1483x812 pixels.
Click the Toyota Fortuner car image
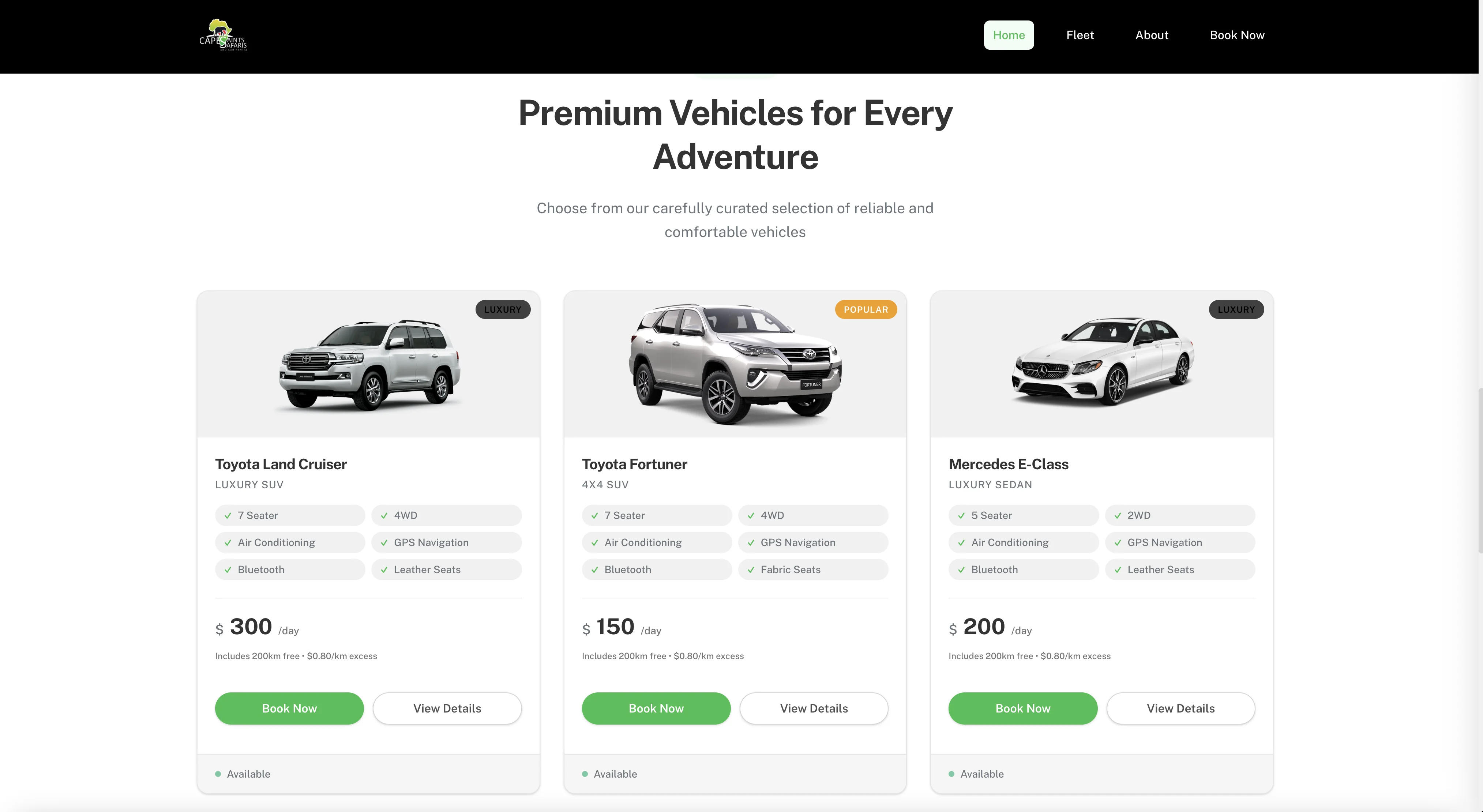[735, 364]
